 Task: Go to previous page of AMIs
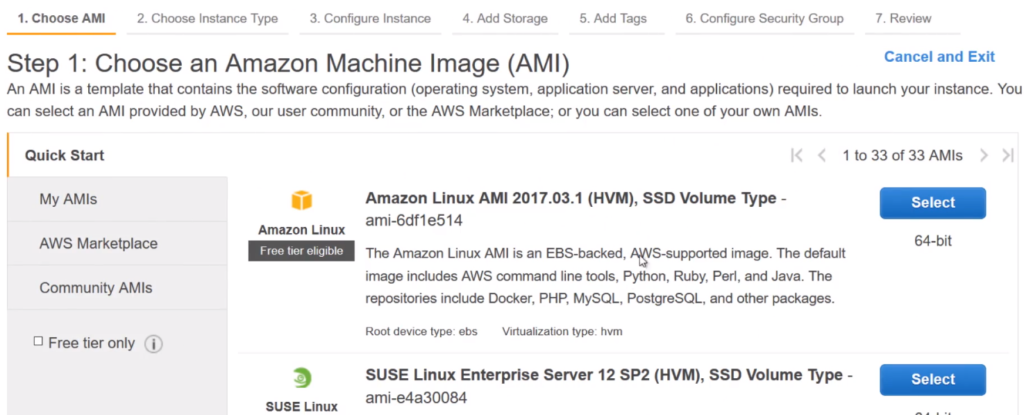pyautogui.click(x=822, y=155)
